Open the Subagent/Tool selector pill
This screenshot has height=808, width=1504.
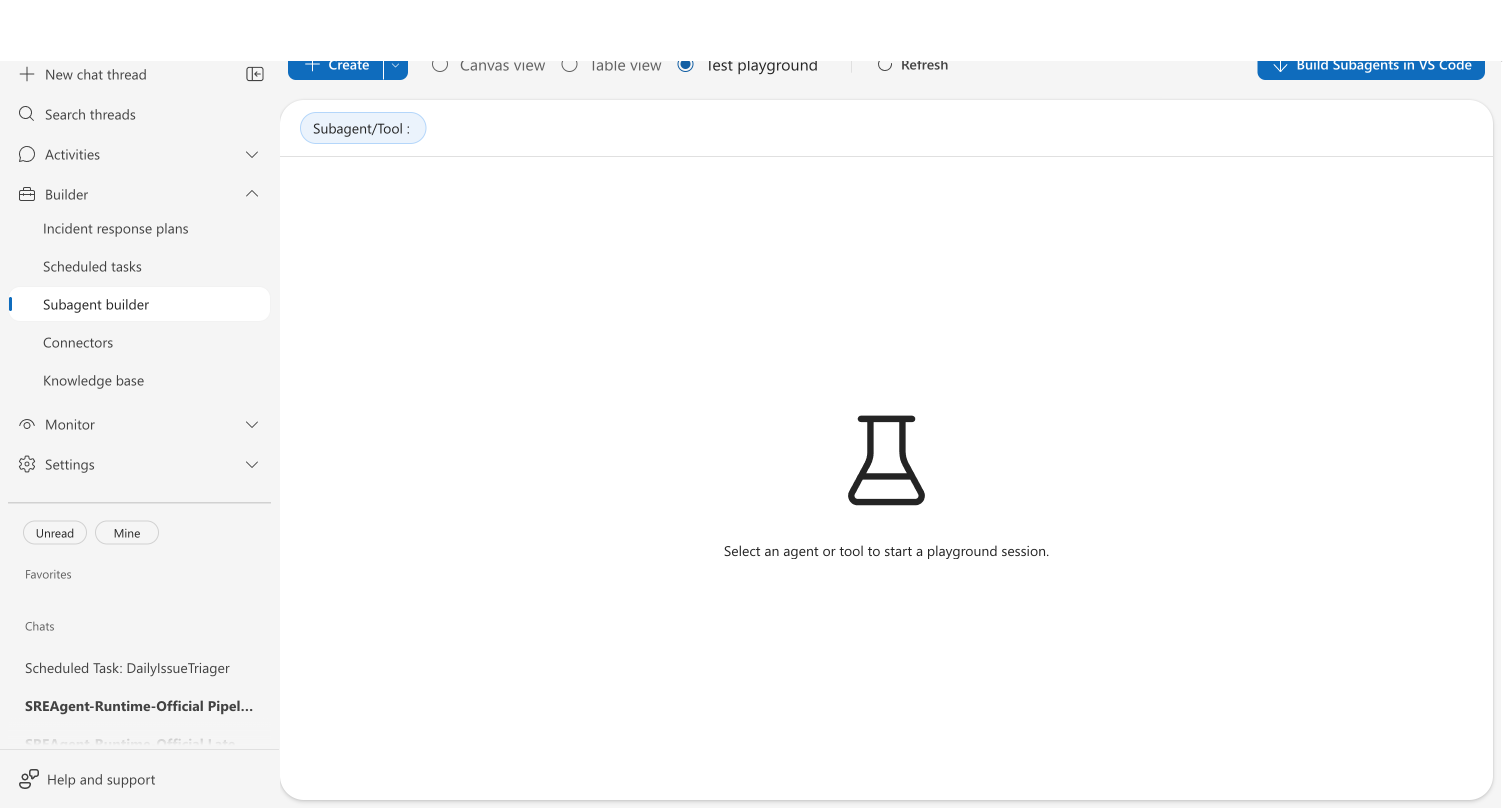[x=363, y=128]
